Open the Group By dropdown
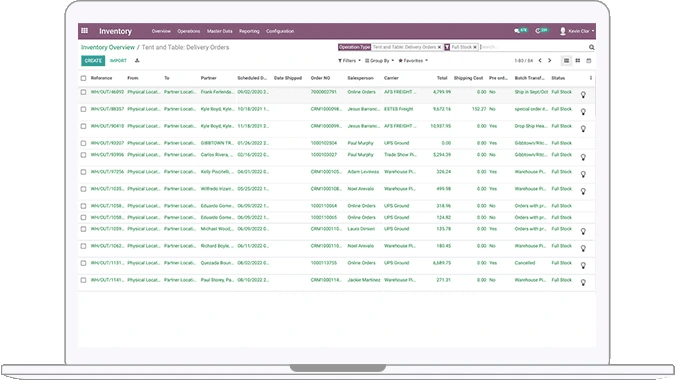The image size is (675, 380). point(379,61)
